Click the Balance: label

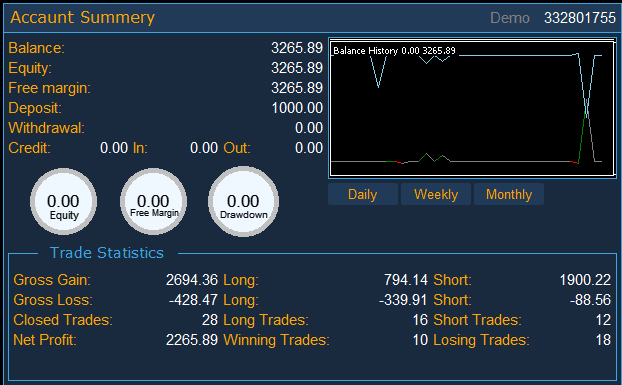point(36,48)
